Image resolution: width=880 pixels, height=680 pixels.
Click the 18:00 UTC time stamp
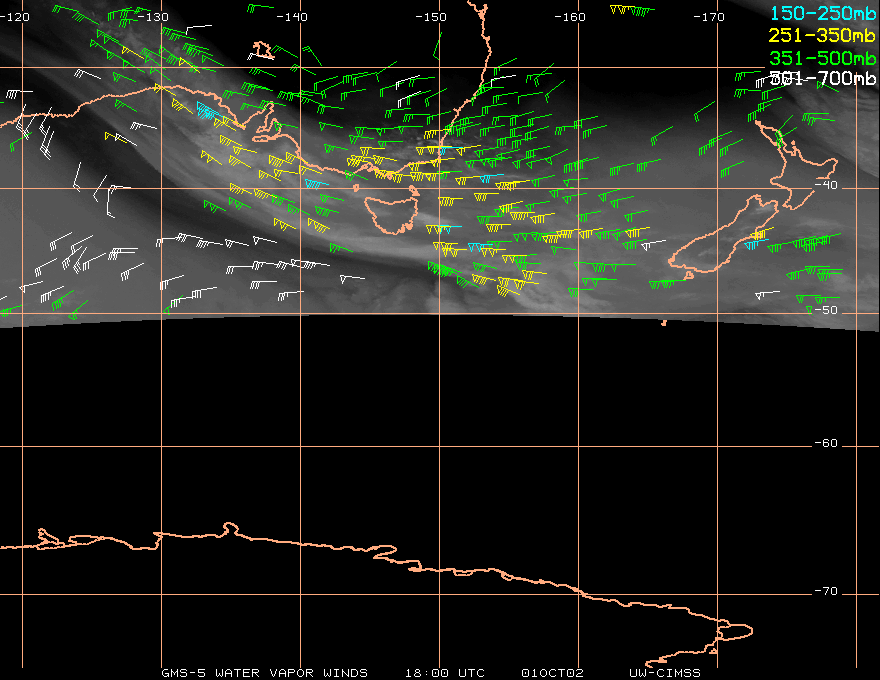444,673
